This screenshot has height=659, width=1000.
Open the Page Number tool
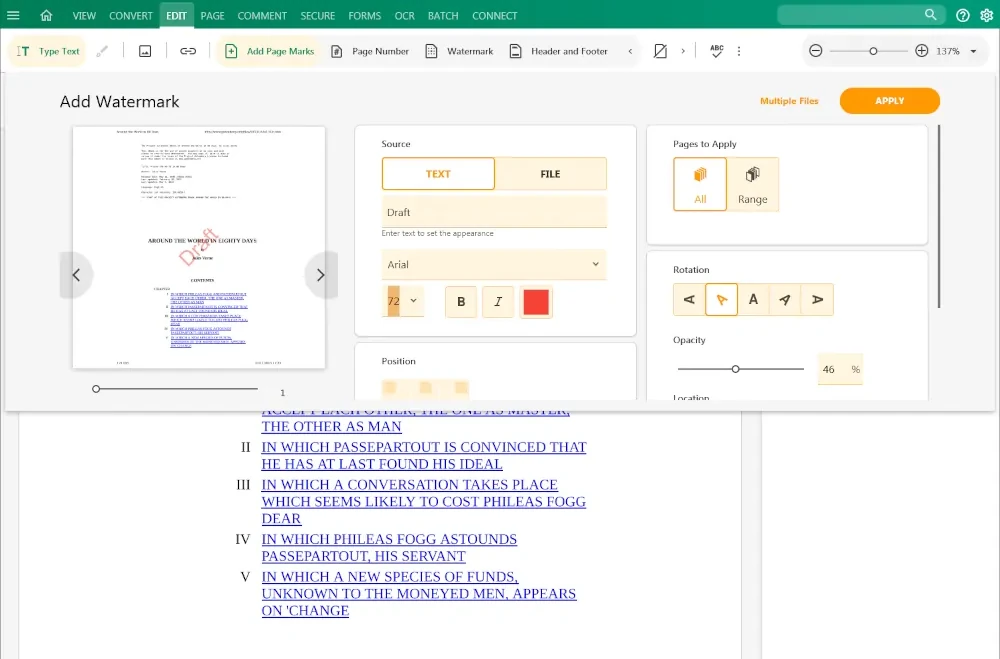click(369, 51)
